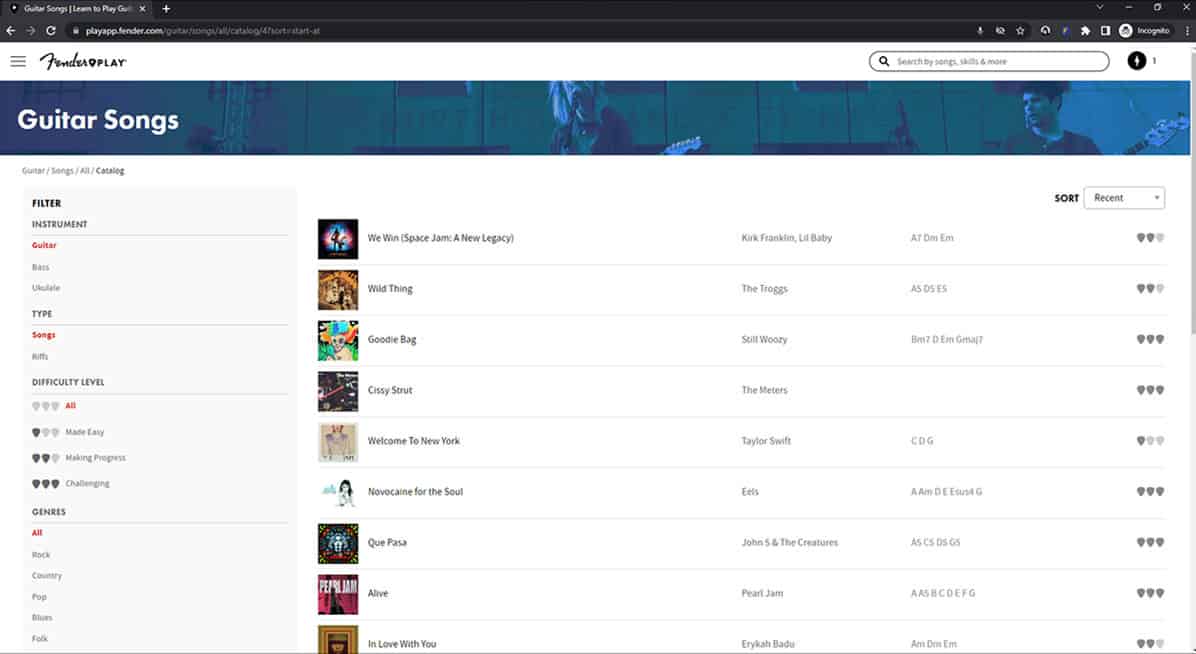This screenshot has width=1196, height=654.
Task: Filter genre by Blues
Action: [42, 617]
